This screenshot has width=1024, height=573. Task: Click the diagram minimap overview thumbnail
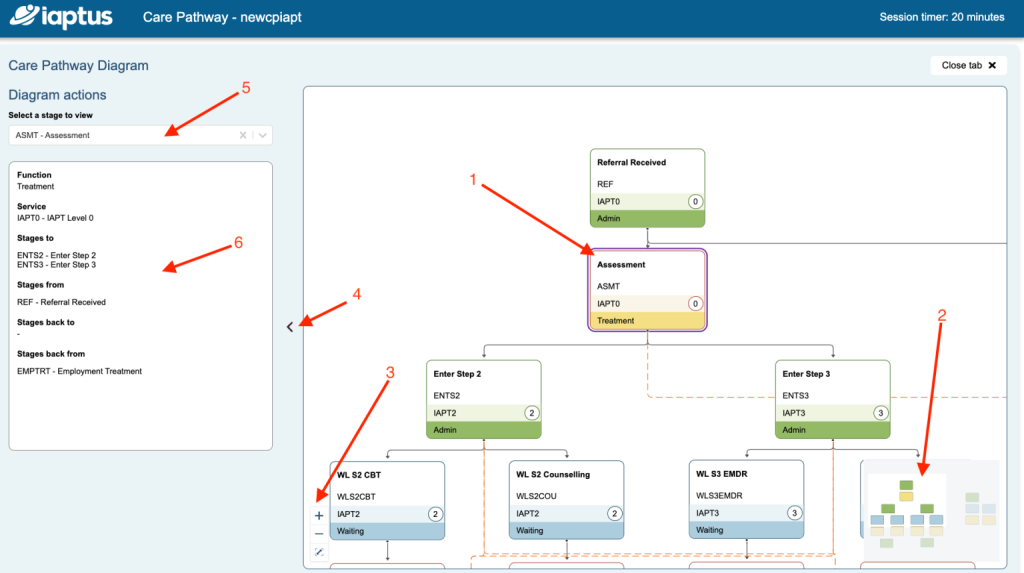pyautogui.click(x=930, y=510)
